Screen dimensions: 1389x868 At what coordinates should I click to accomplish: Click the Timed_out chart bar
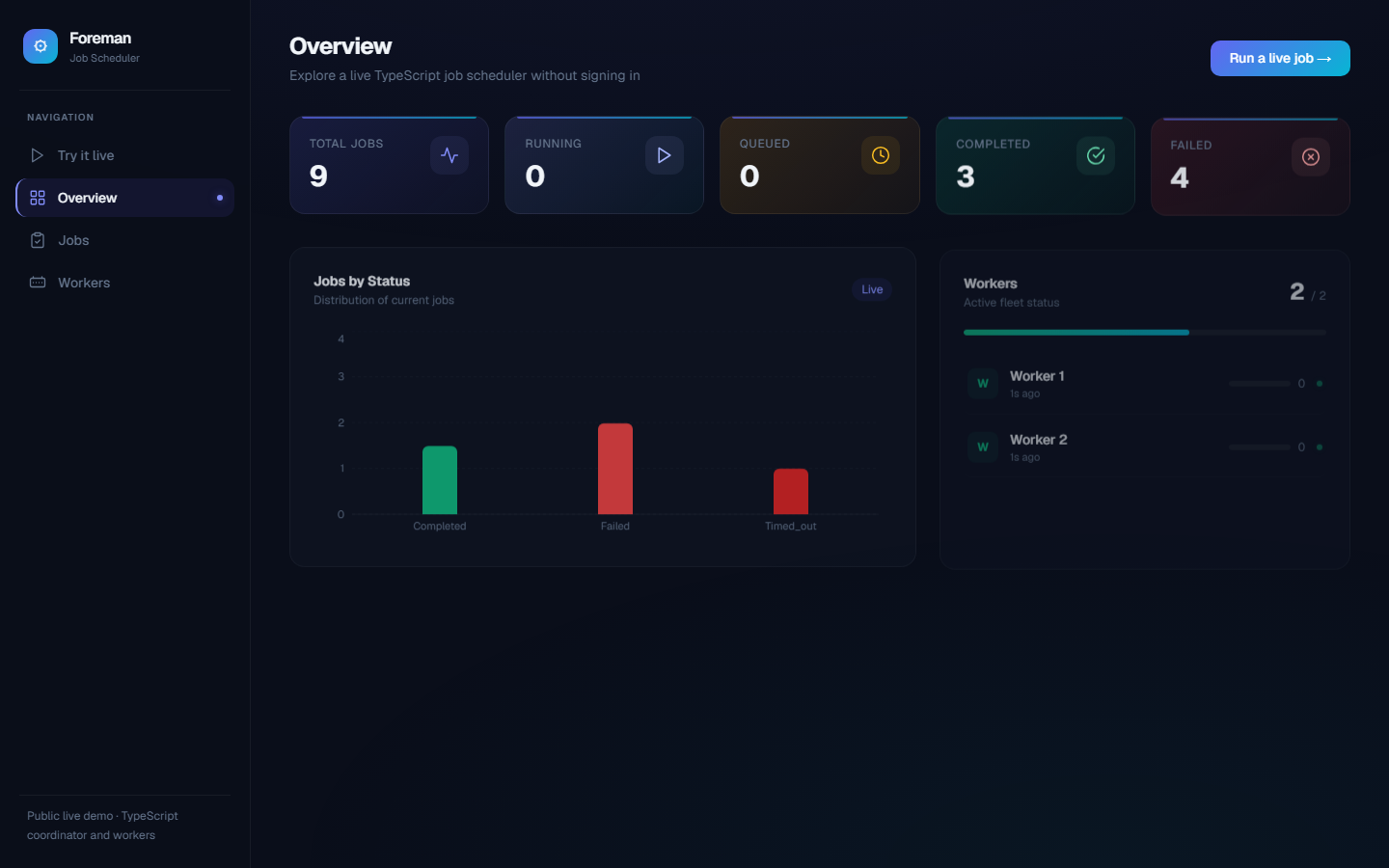click(791, 492)
